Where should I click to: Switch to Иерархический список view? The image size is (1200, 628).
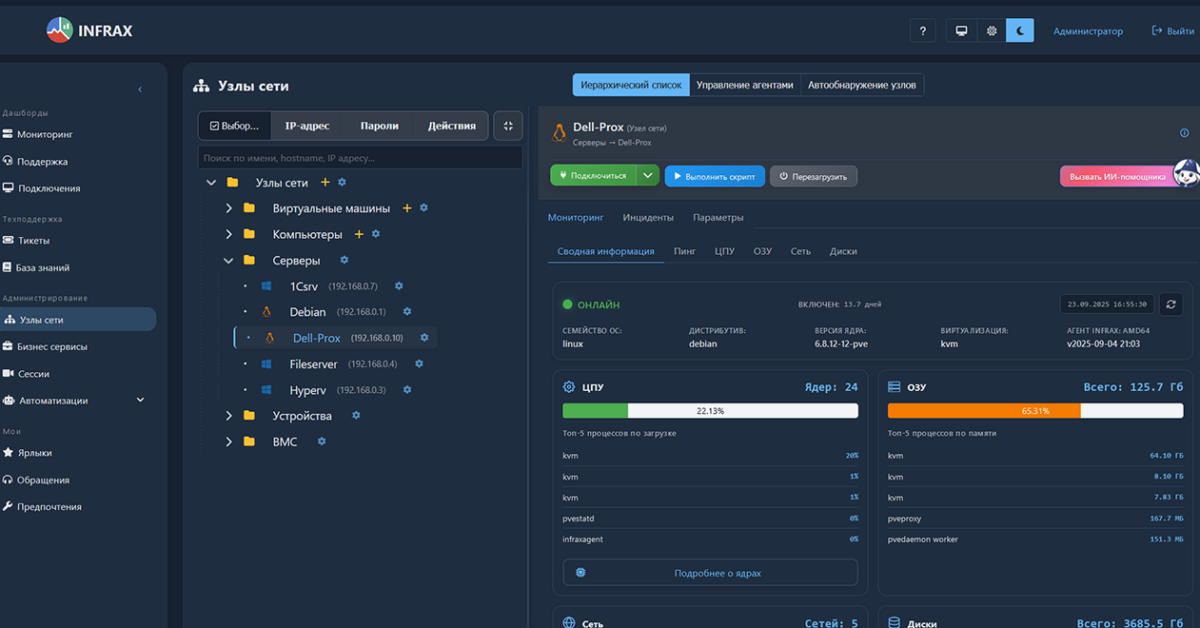click(x=631, y=85)
